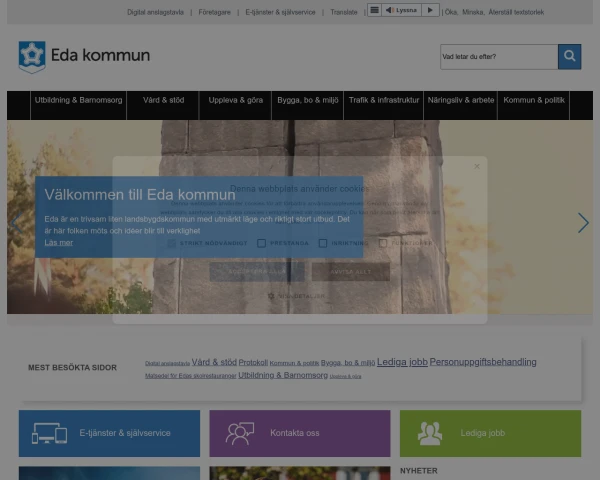
Task: Open the Kommun & politik menu
Action: coord(534,105)
